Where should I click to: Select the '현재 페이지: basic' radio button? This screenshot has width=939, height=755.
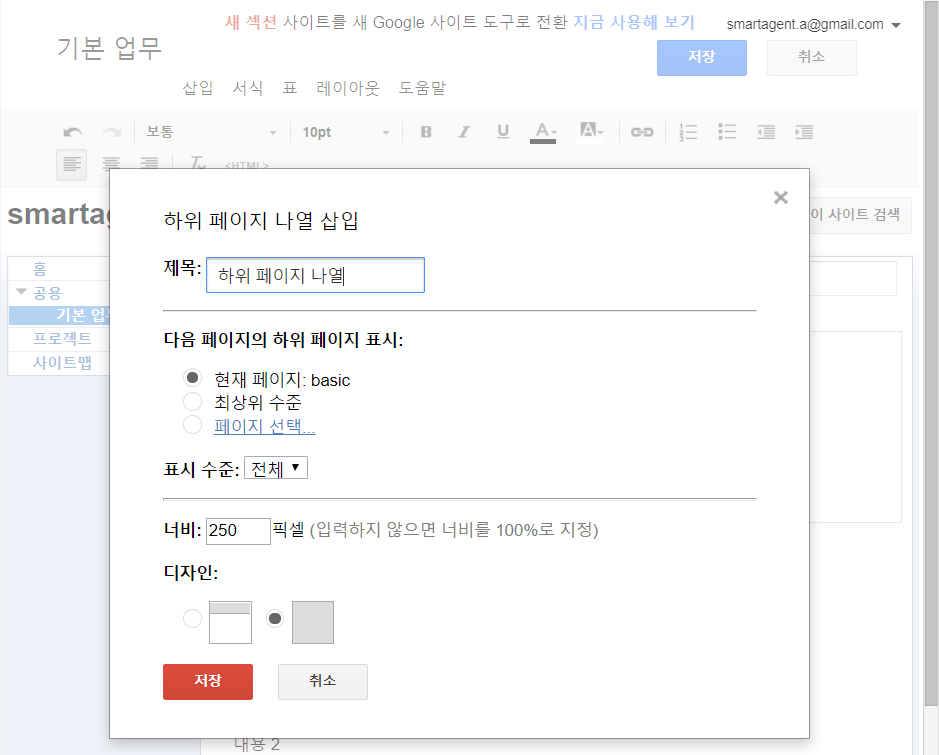[x=193, y=379]
